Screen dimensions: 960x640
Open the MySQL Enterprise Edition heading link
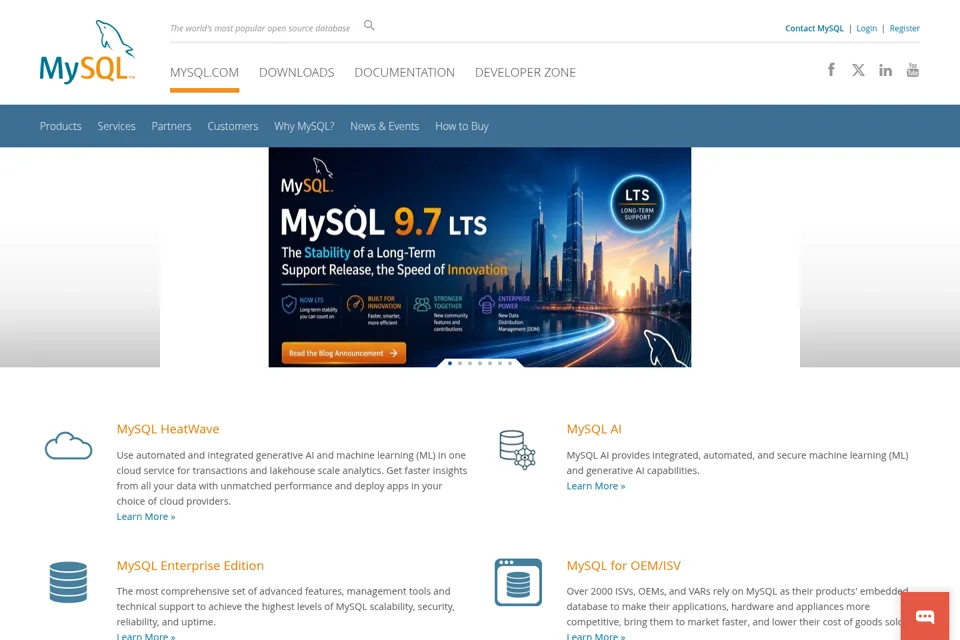click(190, 565)
